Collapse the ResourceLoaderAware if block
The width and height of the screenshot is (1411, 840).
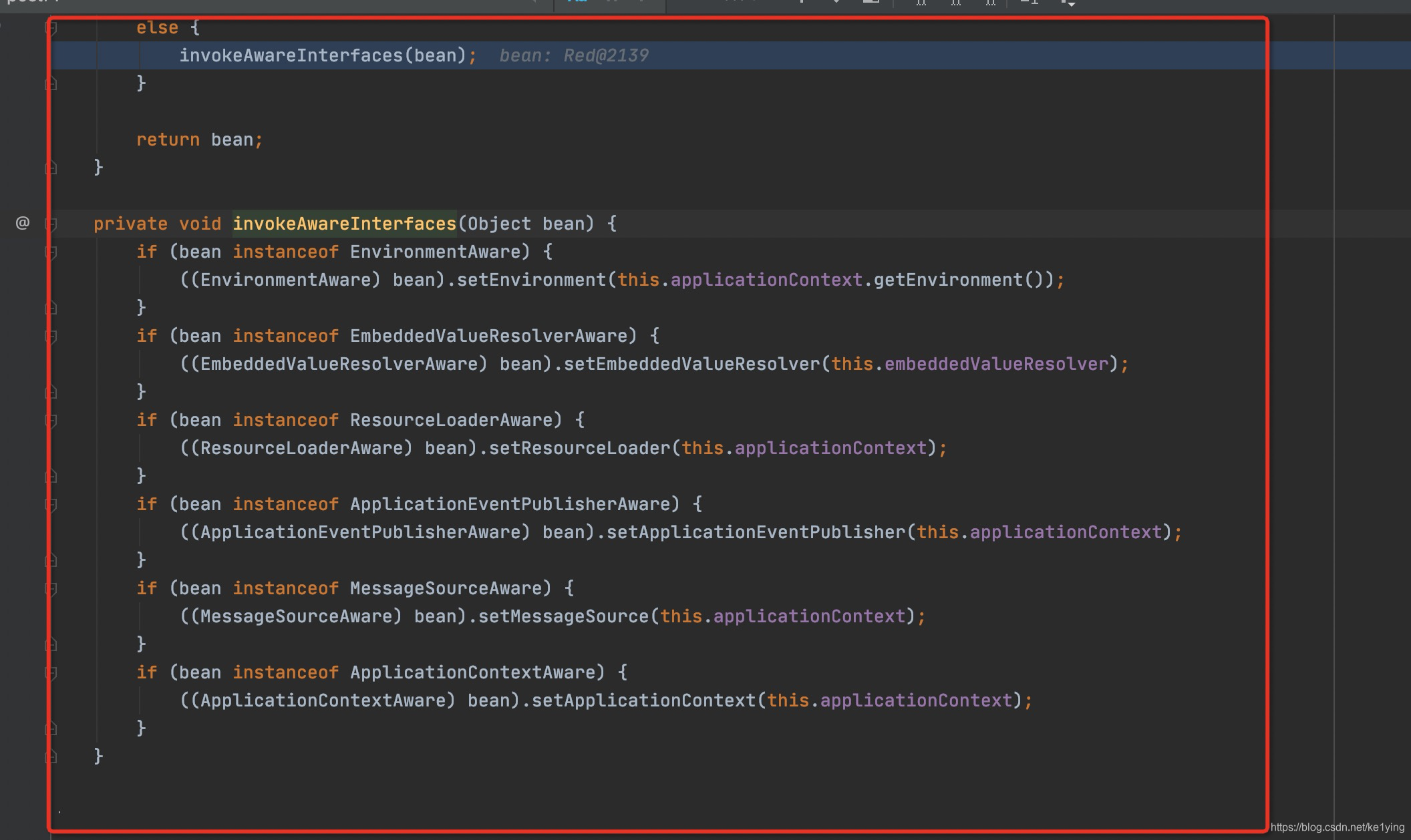click(51, 421)
